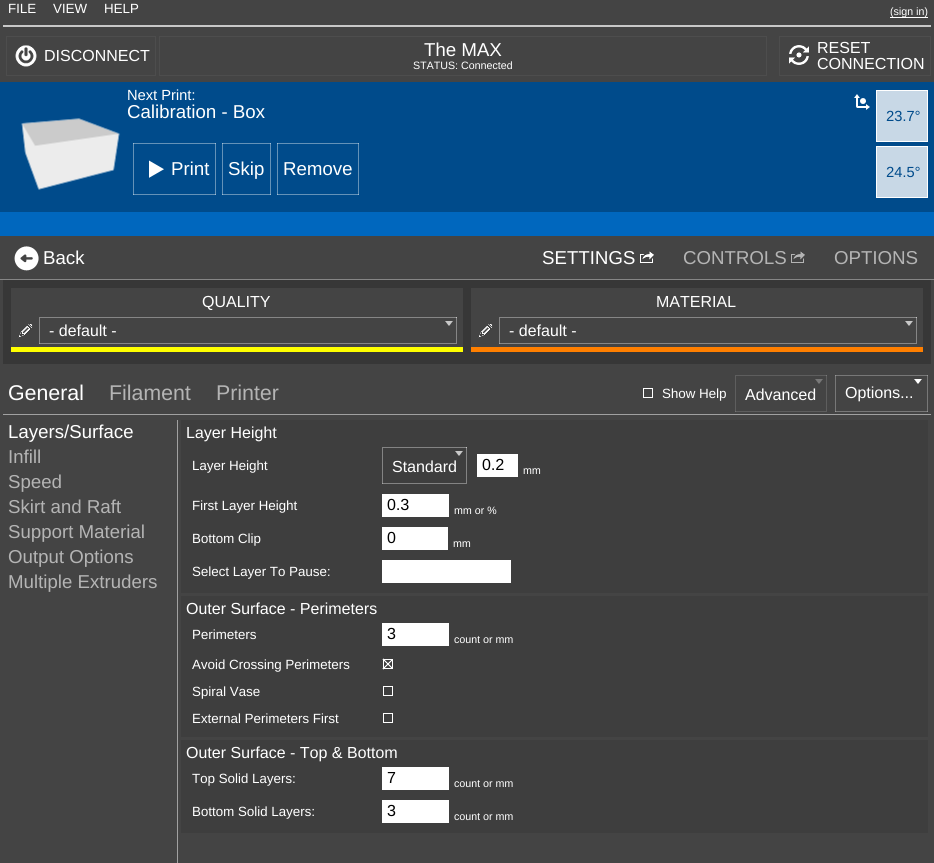The height and width of the screenshot is (863, 934).
Task: Click the pencil edit icon for Quality
Action: point(25,331)
